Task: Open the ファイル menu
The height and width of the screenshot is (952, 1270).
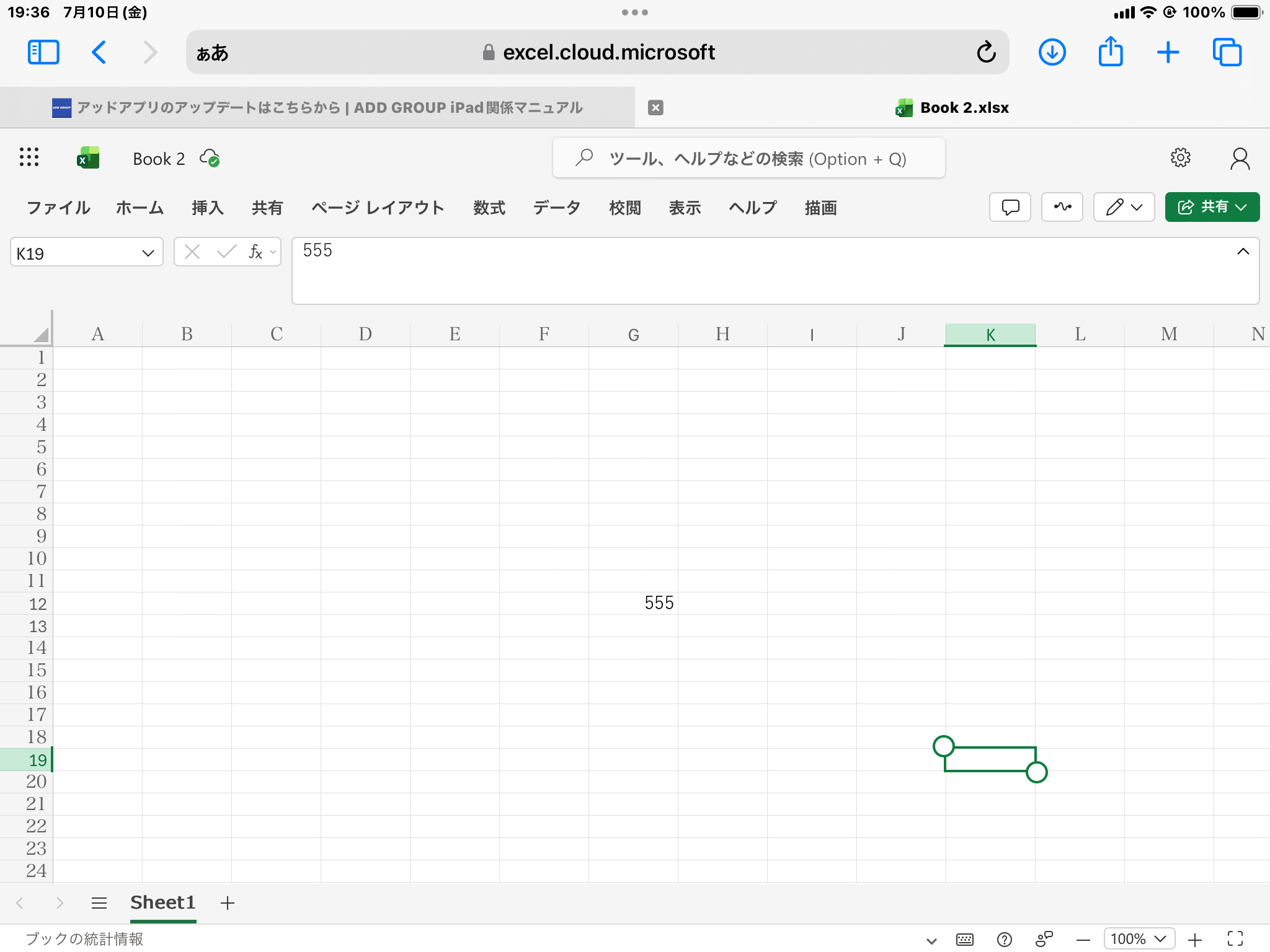Action: point(58,208)
